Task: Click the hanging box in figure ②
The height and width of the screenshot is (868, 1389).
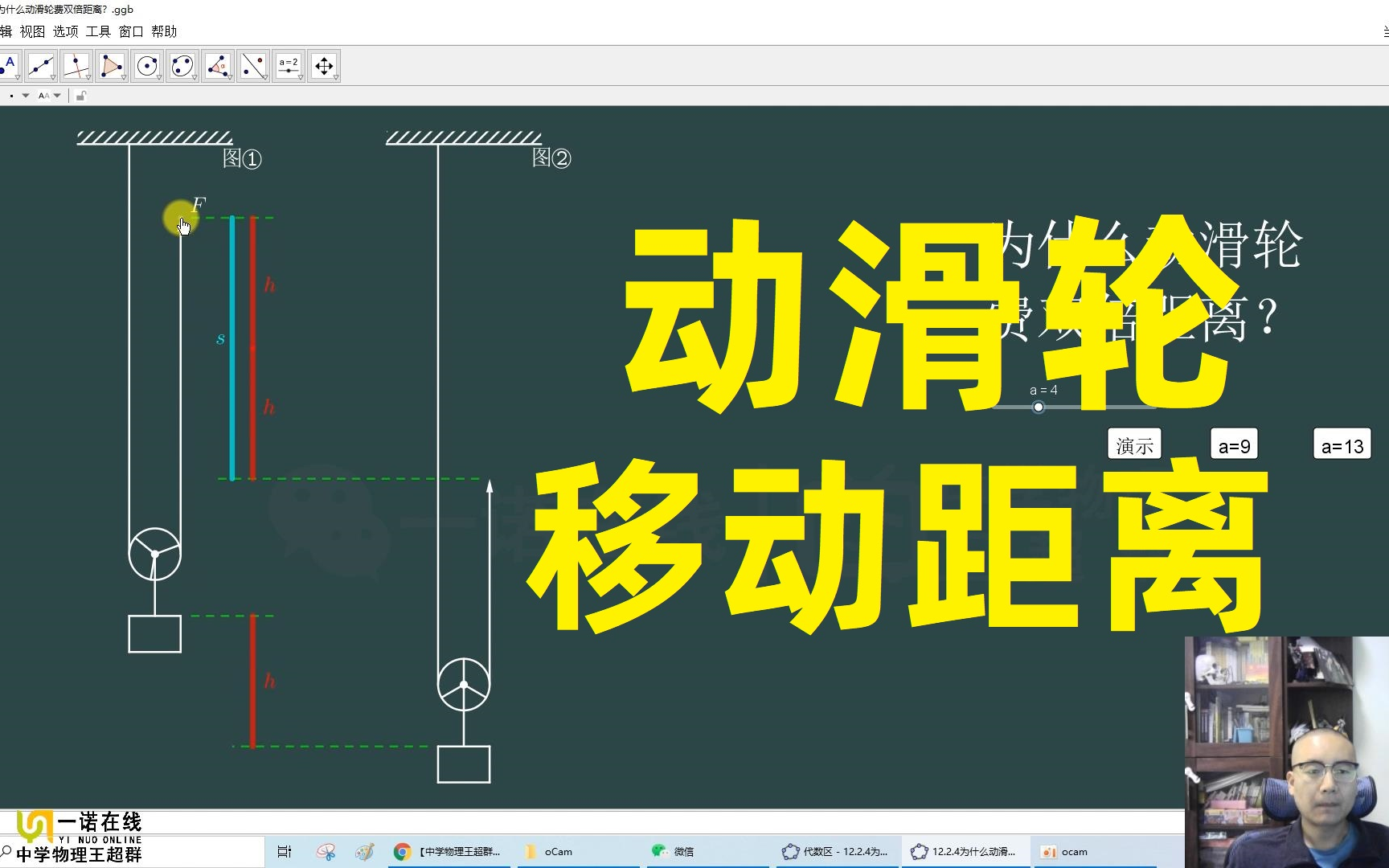Action: coord(464,764)
